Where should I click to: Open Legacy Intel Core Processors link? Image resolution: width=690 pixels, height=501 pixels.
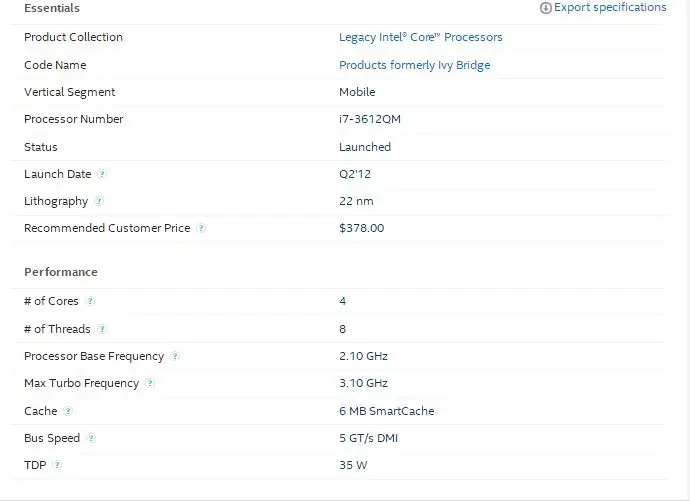(420, 37)
